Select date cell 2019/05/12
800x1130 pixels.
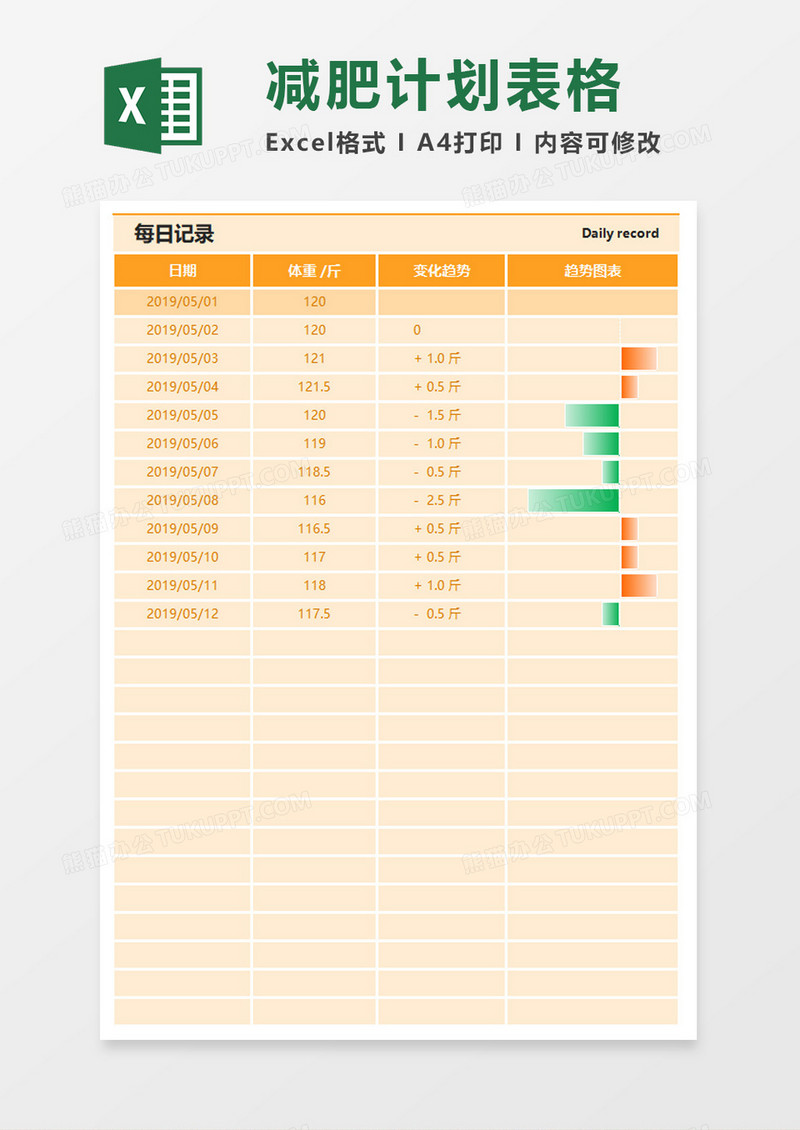tap(182, 614)
